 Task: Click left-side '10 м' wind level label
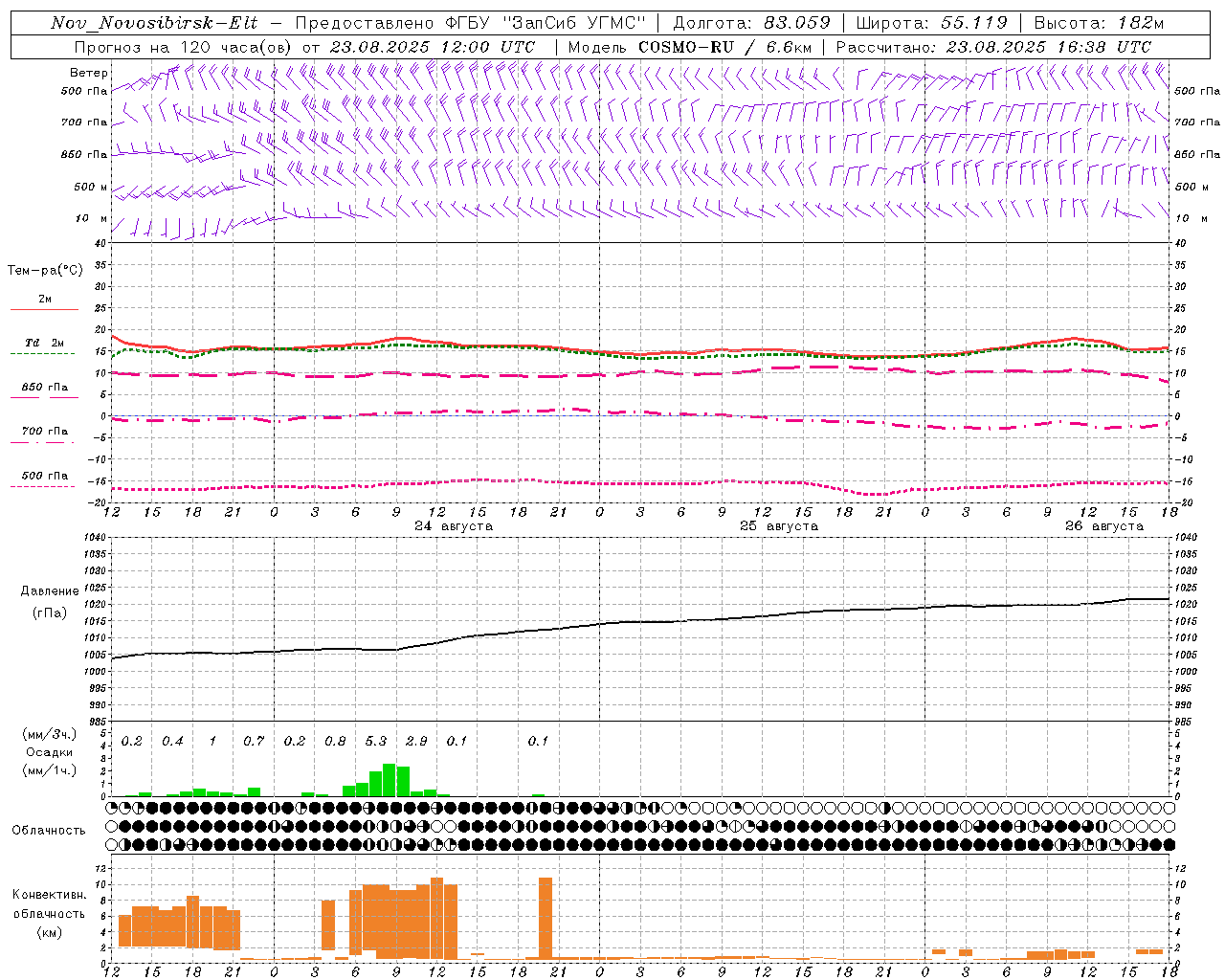pos(92,218)
